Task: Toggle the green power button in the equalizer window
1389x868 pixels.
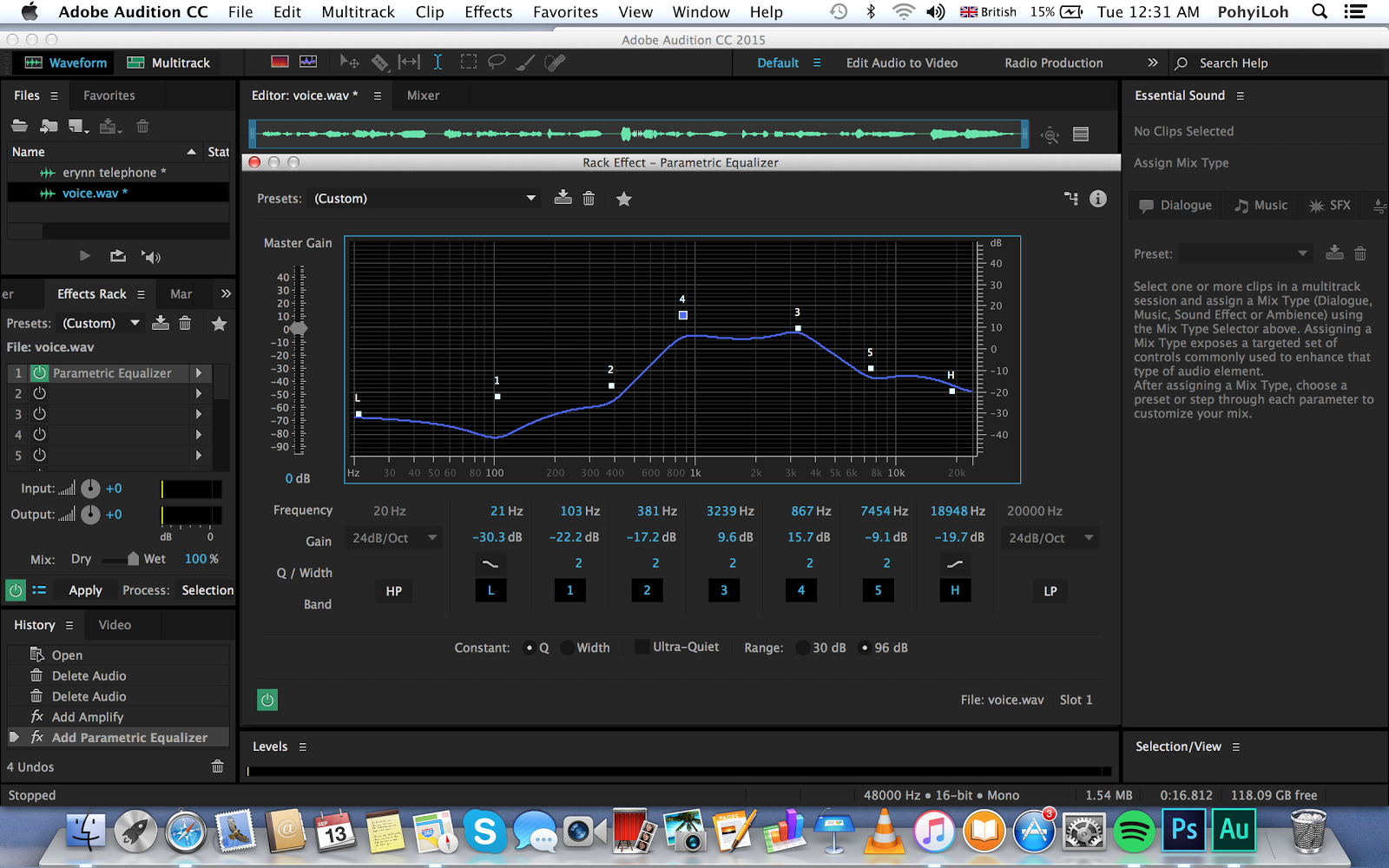Action: (x=267, y=700)
